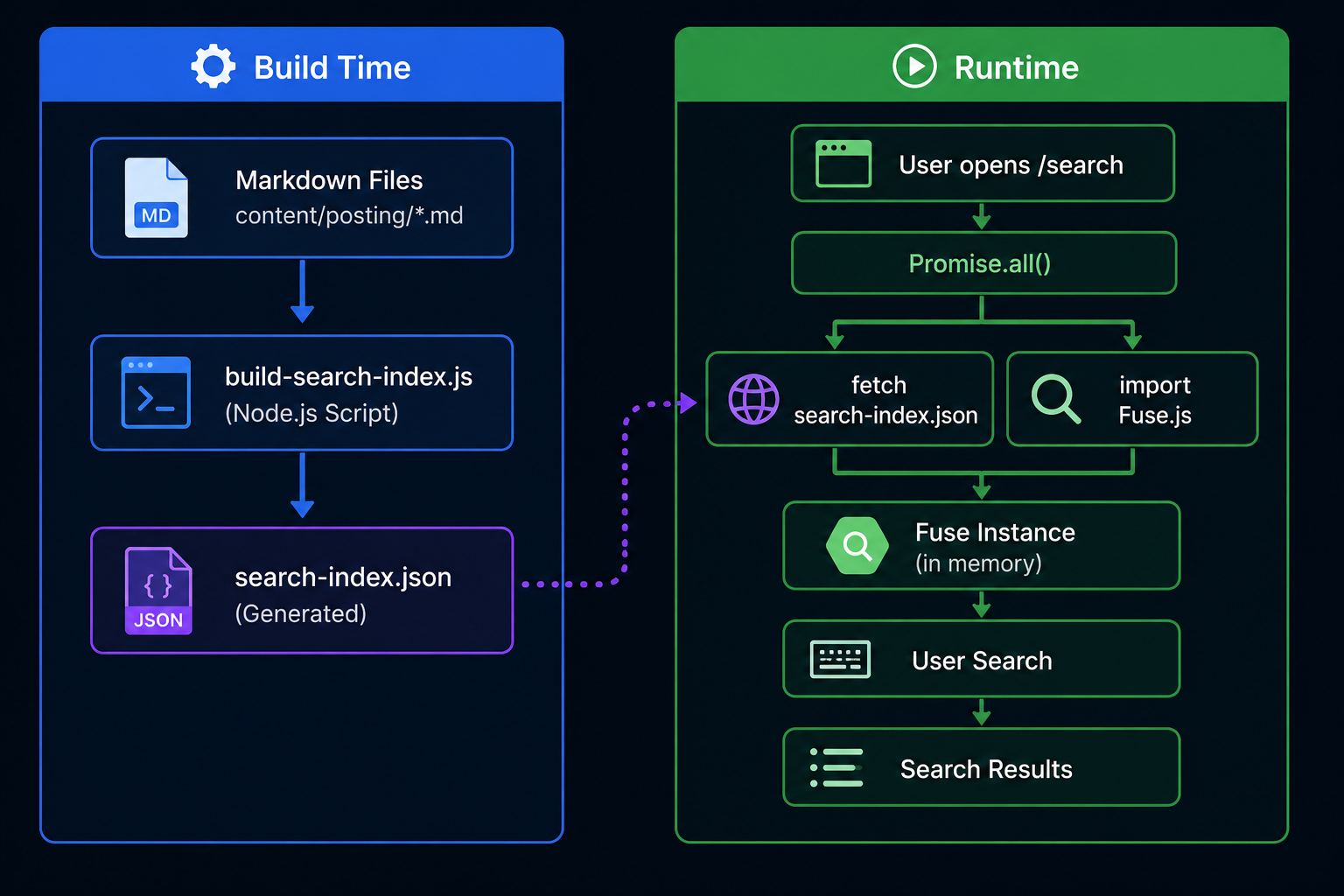1344x896 pixels.
Task: Click the Search Results text
Action: point(986,769)
